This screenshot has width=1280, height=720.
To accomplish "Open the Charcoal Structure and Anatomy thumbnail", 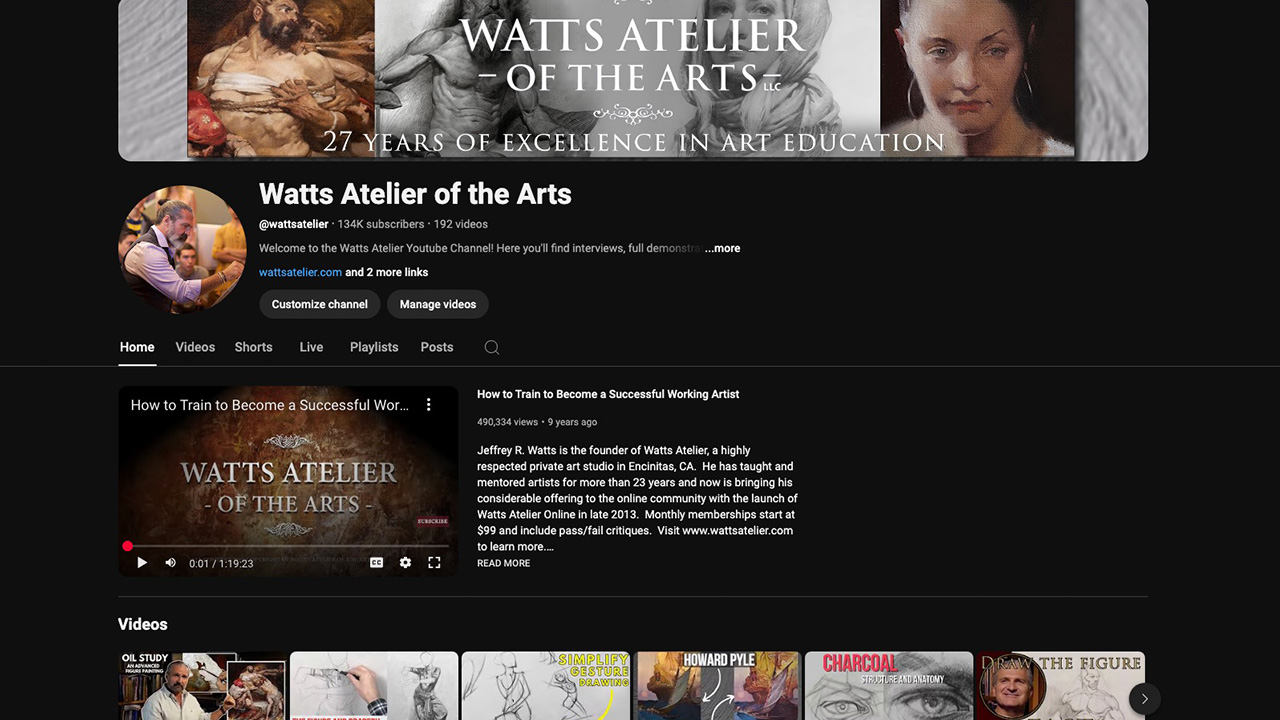I will [889, 686].
